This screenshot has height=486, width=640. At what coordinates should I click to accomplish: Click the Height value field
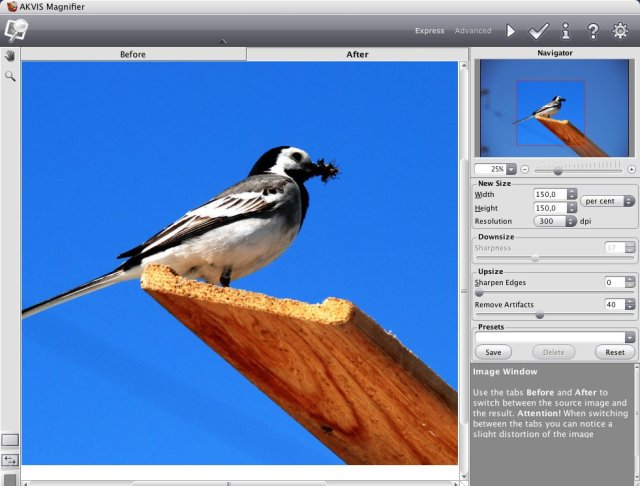[549, 208]
